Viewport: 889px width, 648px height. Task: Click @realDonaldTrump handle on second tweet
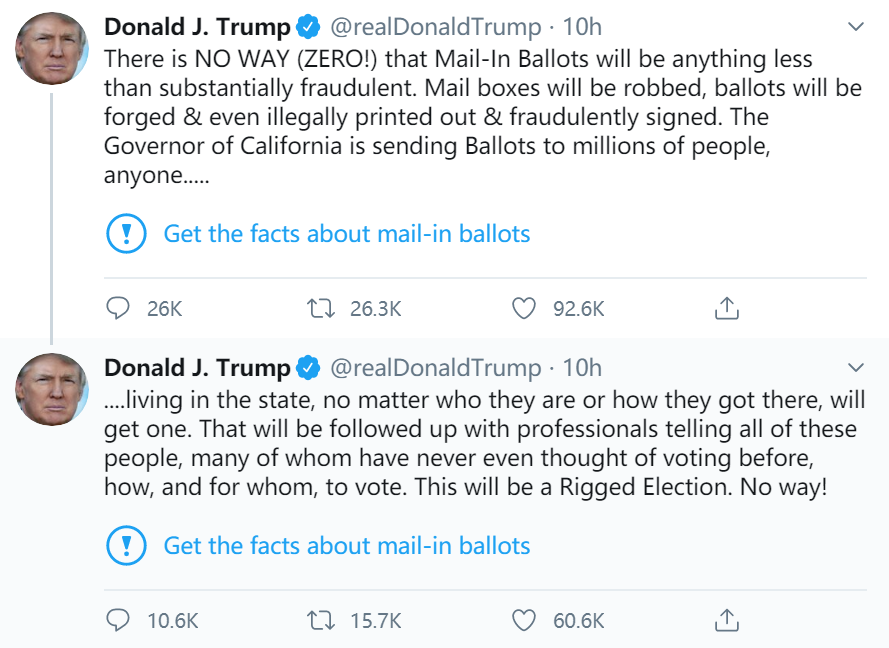[x=435, y=368]
